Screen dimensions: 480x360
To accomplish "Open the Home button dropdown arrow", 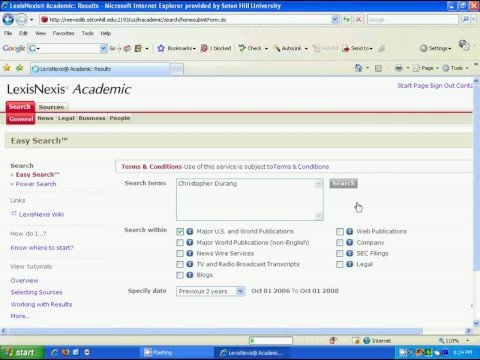I will coord(368,68).
